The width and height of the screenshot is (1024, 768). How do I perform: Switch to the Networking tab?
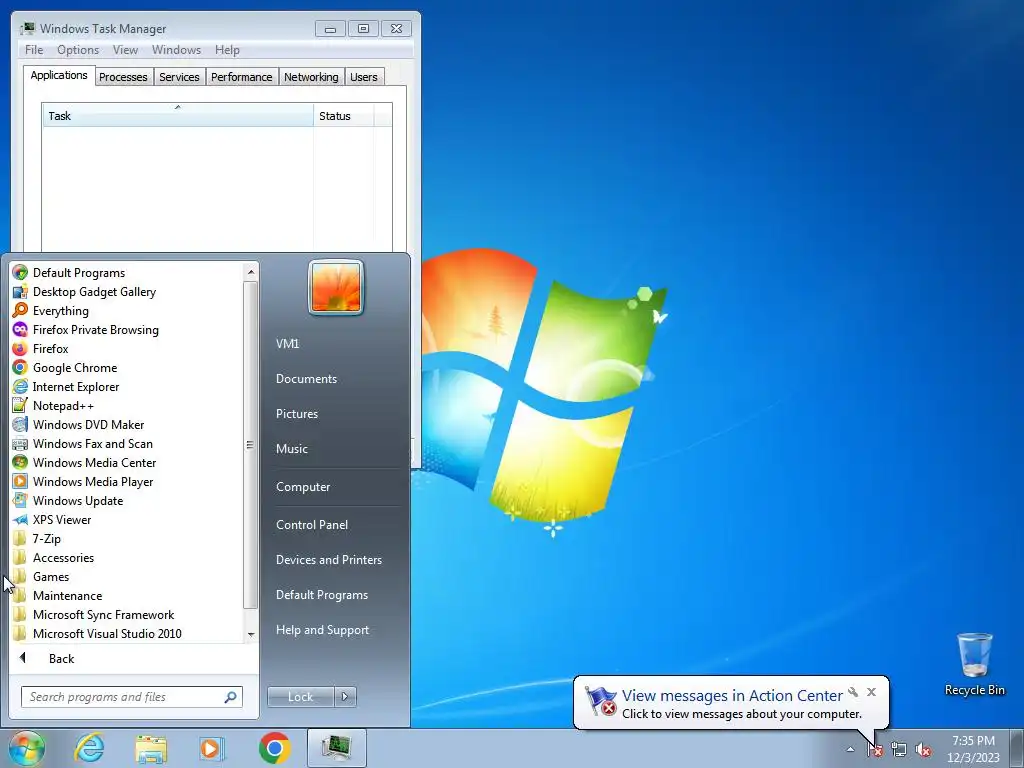(x=311, y=77)
